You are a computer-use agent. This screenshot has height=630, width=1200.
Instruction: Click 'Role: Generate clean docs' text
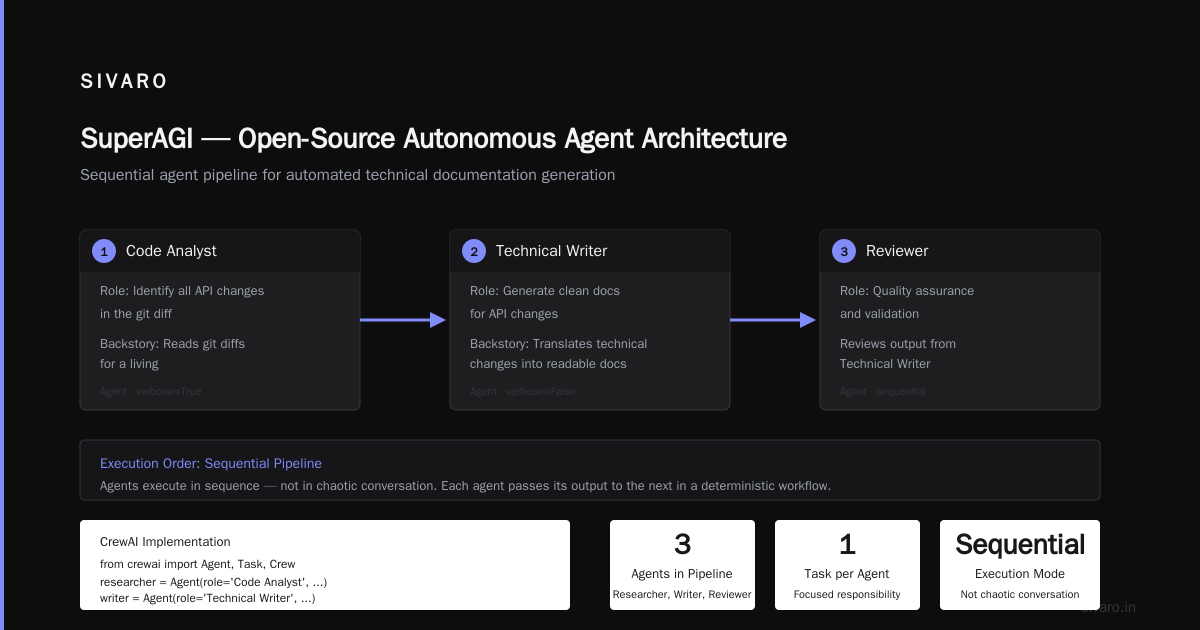click(545, 291)
